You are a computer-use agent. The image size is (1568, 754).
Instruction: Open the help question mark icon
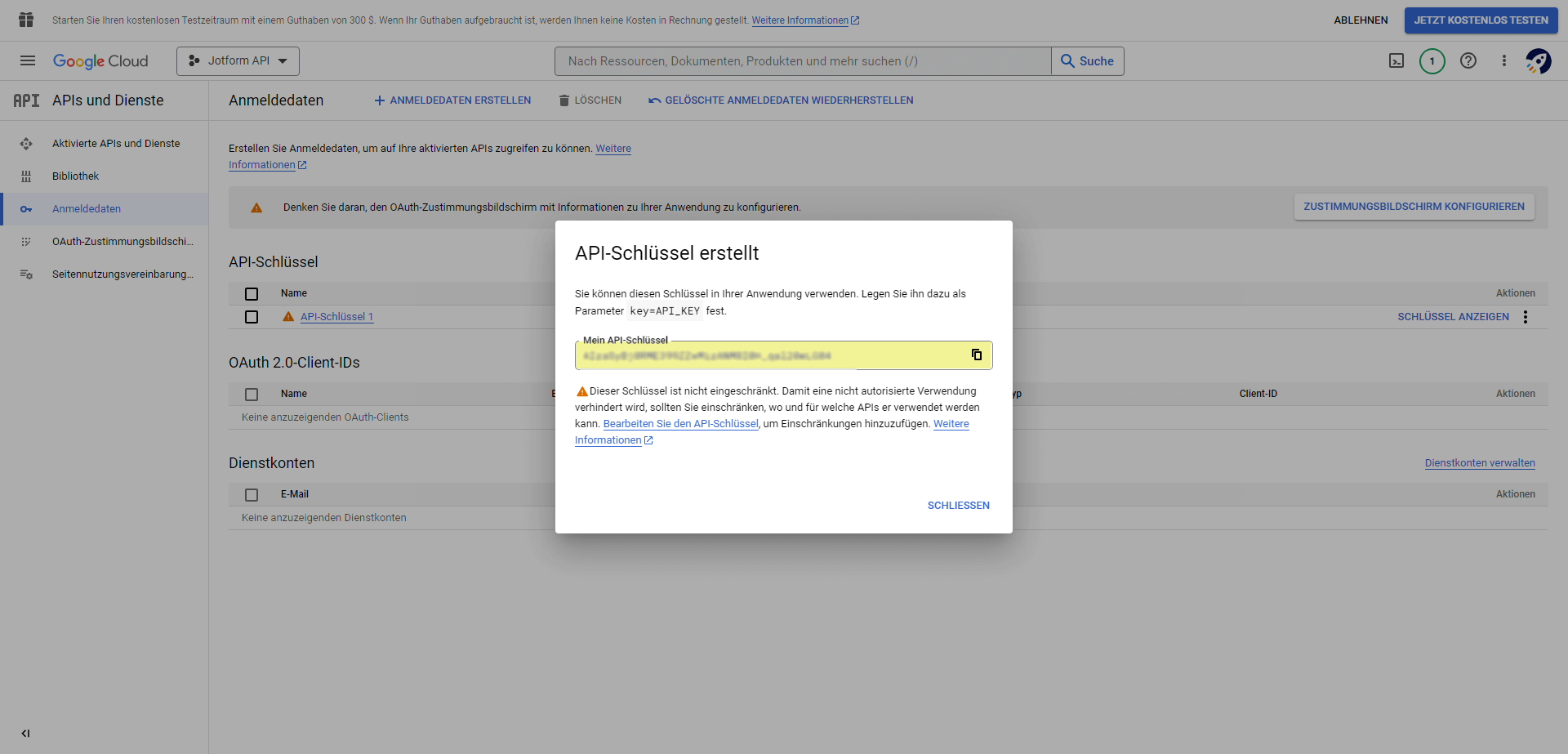tap(1468, 60)
